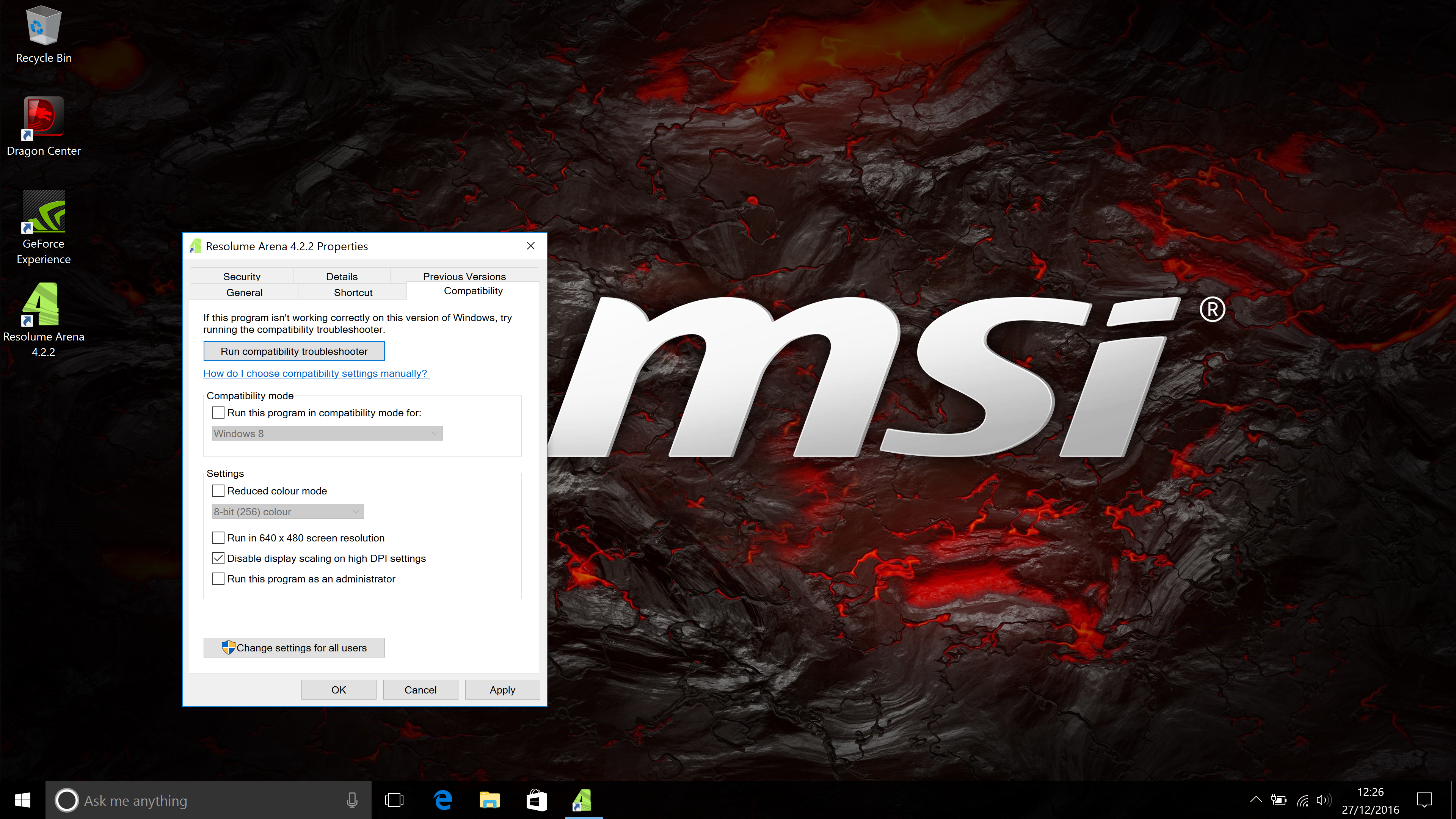1456x819 pixels.
Task: Open the compatibility settings help link
Action: pos(315,373)
